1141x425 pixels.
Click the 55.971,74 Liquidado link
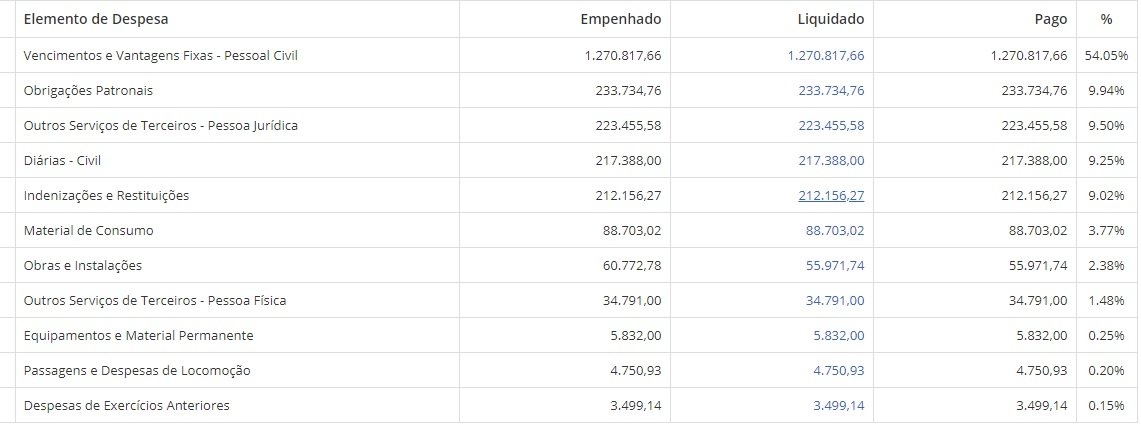pos(835,266)
